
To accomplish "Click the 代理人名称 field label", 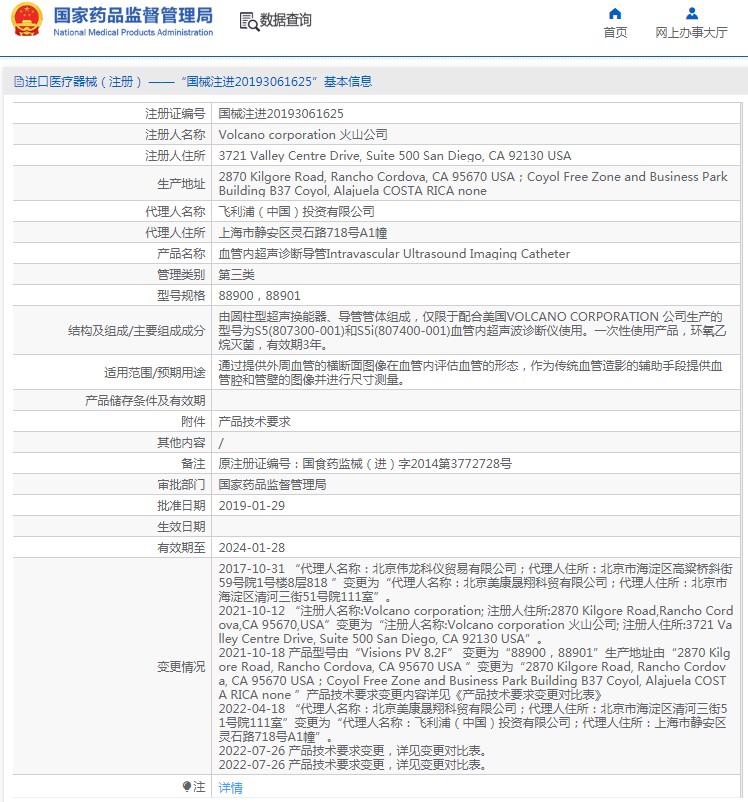I will click(175, 212).
